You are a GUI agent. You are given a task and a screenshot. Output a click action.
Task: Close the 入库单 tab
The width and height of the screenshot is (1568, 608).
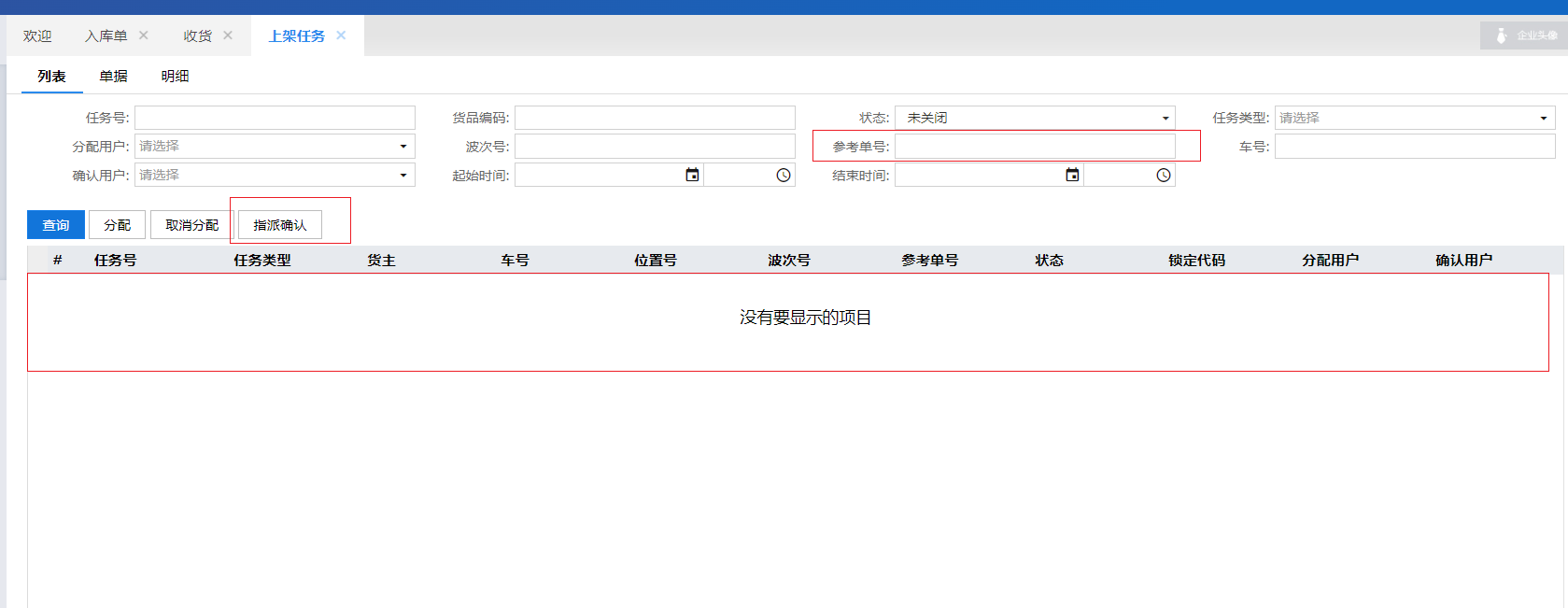(144, 35)
